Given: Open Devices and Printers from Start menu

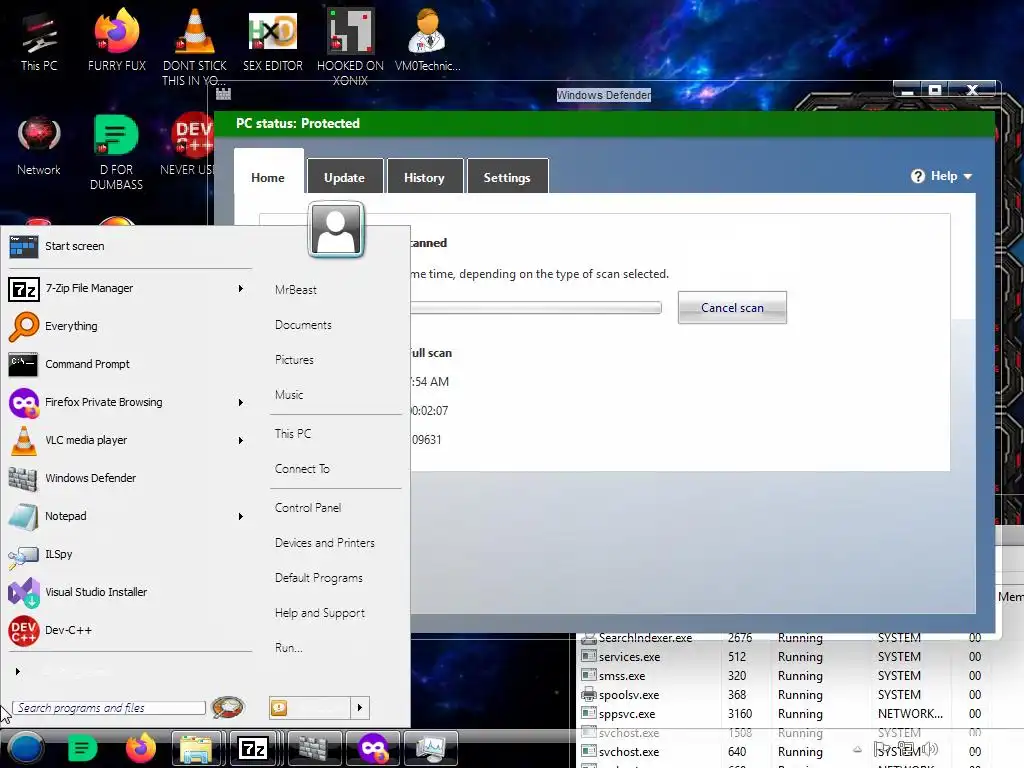Looking at the screenshot, I should tap(325, 543).
